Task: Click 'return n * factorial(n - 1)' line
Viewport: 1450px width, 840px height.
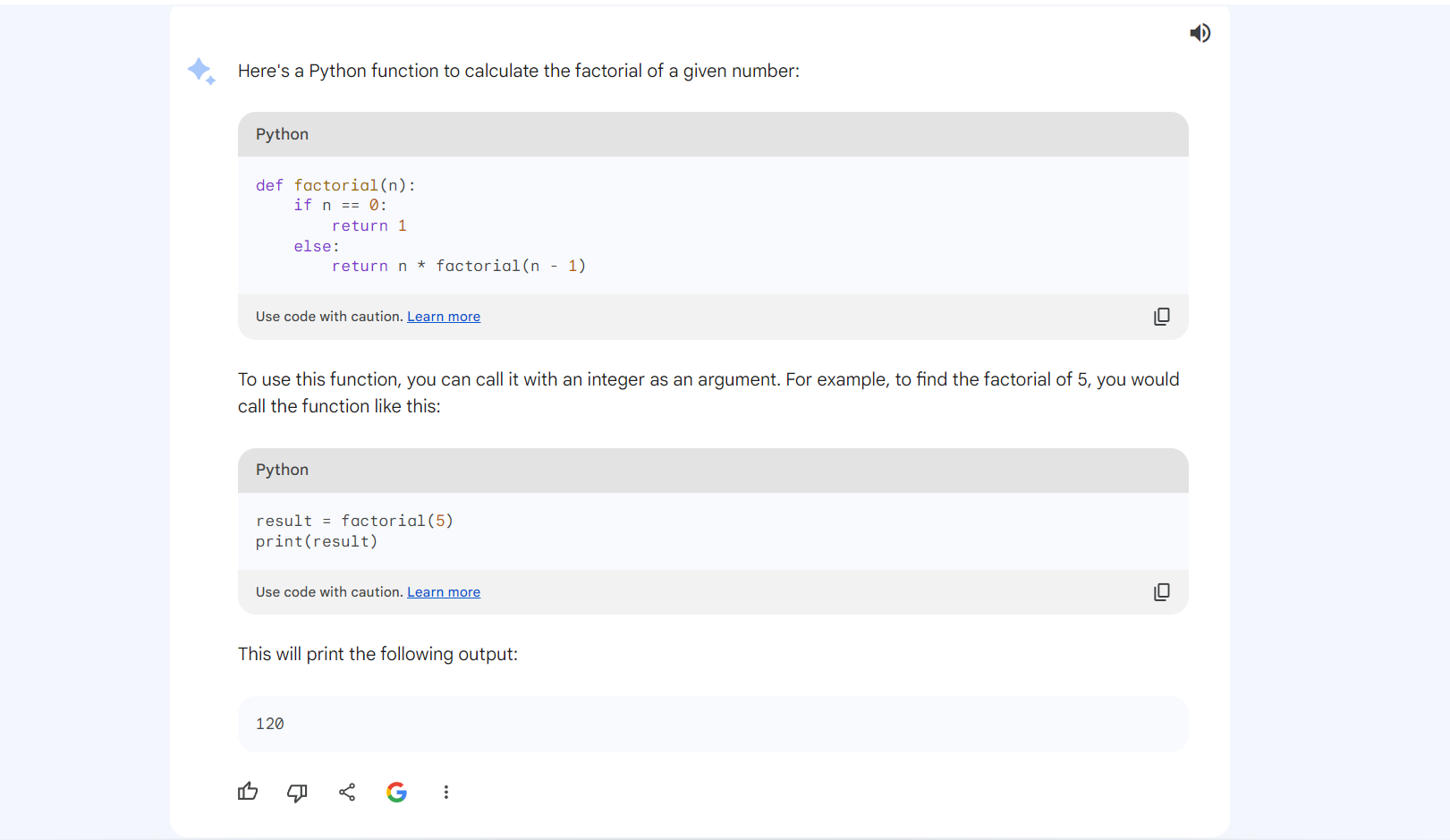Action: point(459,266)
